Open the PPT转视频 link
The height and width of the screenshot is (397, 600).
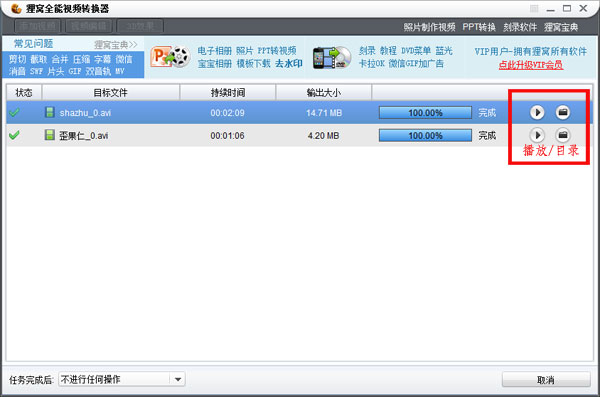click(277, 51)
